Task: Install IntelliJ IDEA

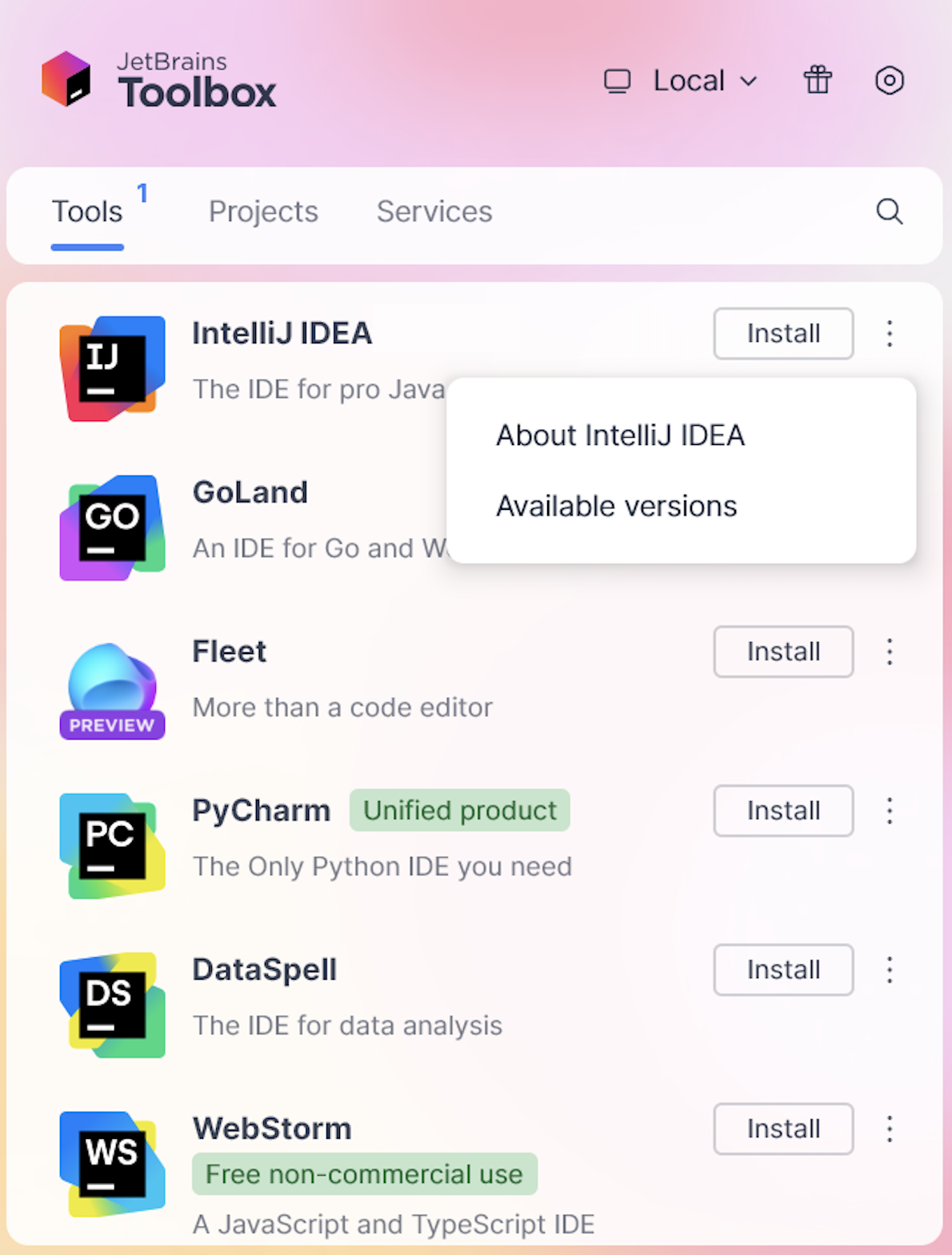Action: [782, 334]
